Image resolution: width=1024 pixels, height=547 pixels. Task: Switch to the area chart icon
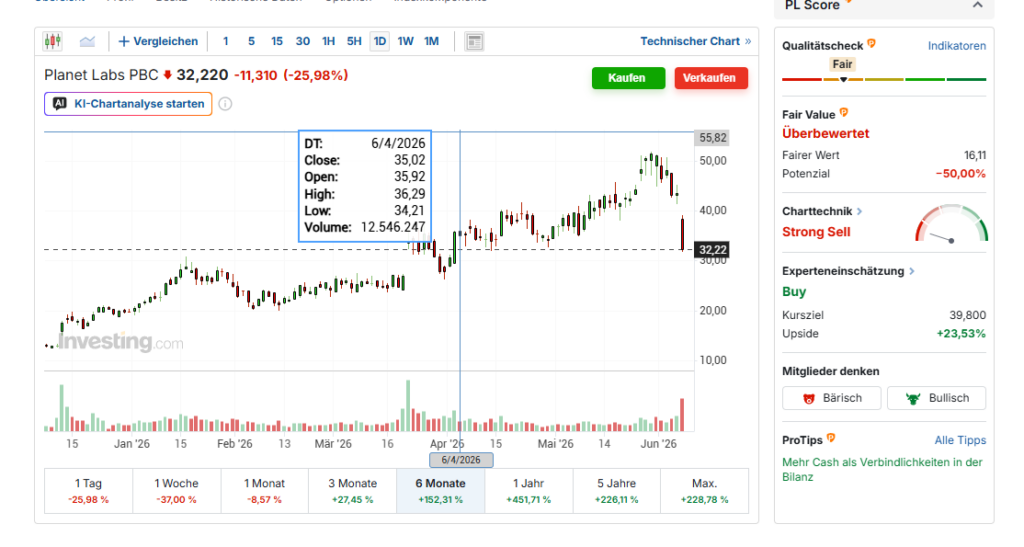click(x=88, y=41)
